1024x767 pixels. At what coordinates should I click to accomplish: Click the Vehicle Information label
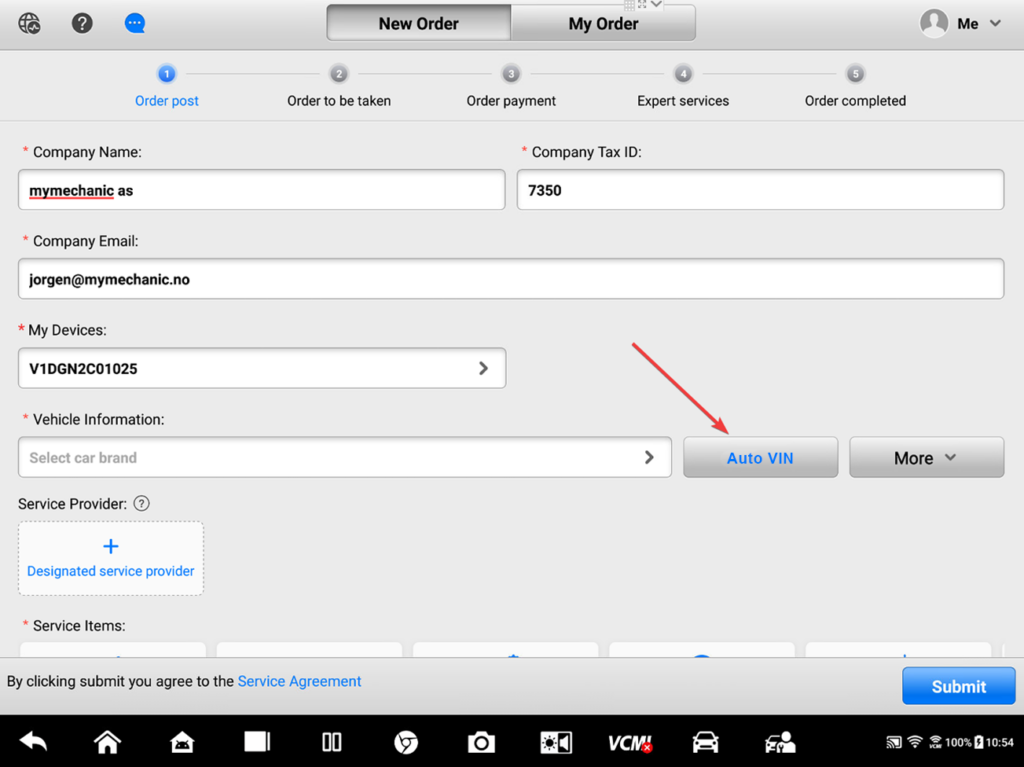[x=99, y=419]
